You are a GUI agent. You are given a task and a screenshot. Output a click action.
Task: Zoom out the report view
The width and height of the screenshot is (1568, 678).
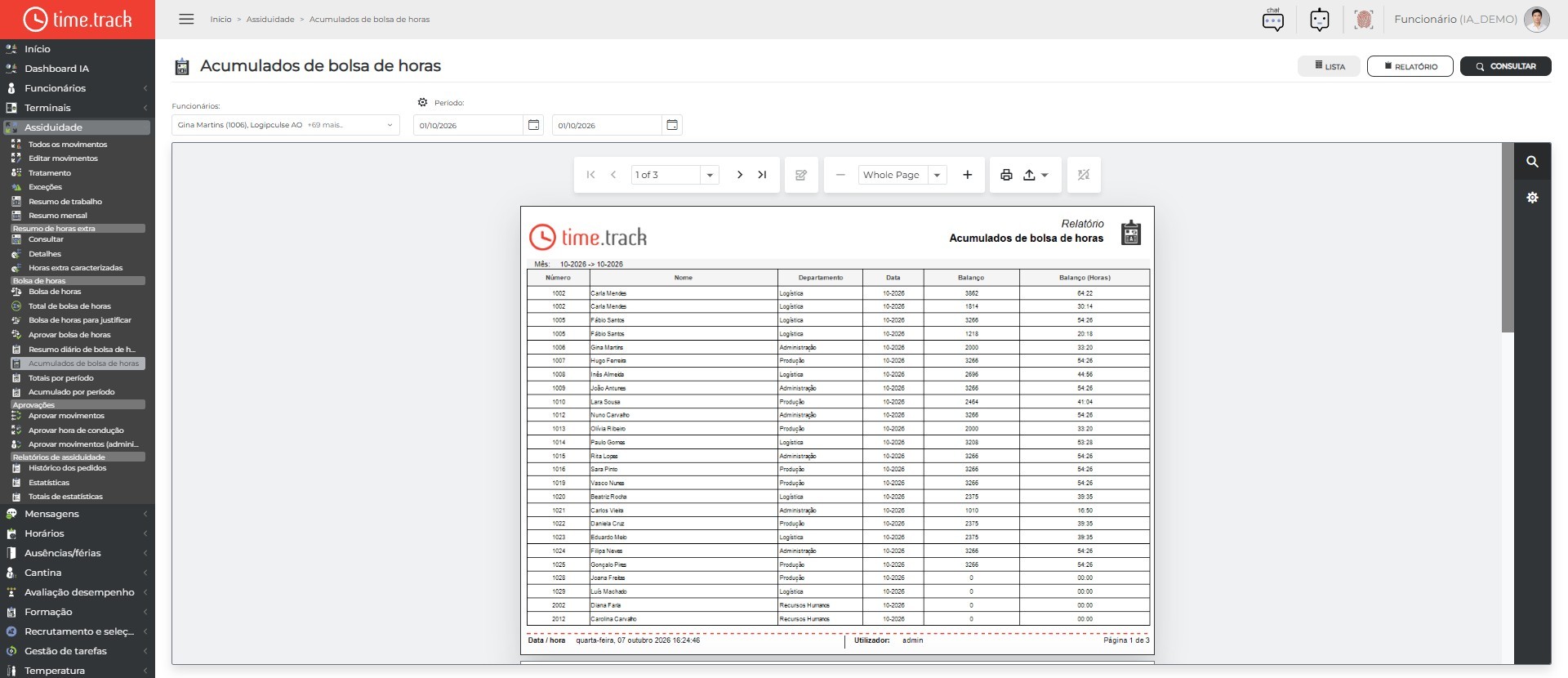pos(840,175)
